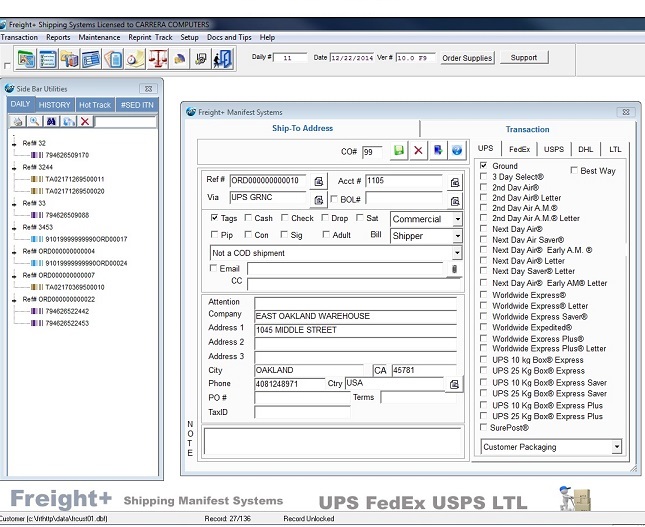This screenshot has height=527, width=645.
Task: Click the forklift cart toolbar icon
Action: point(201,59)
